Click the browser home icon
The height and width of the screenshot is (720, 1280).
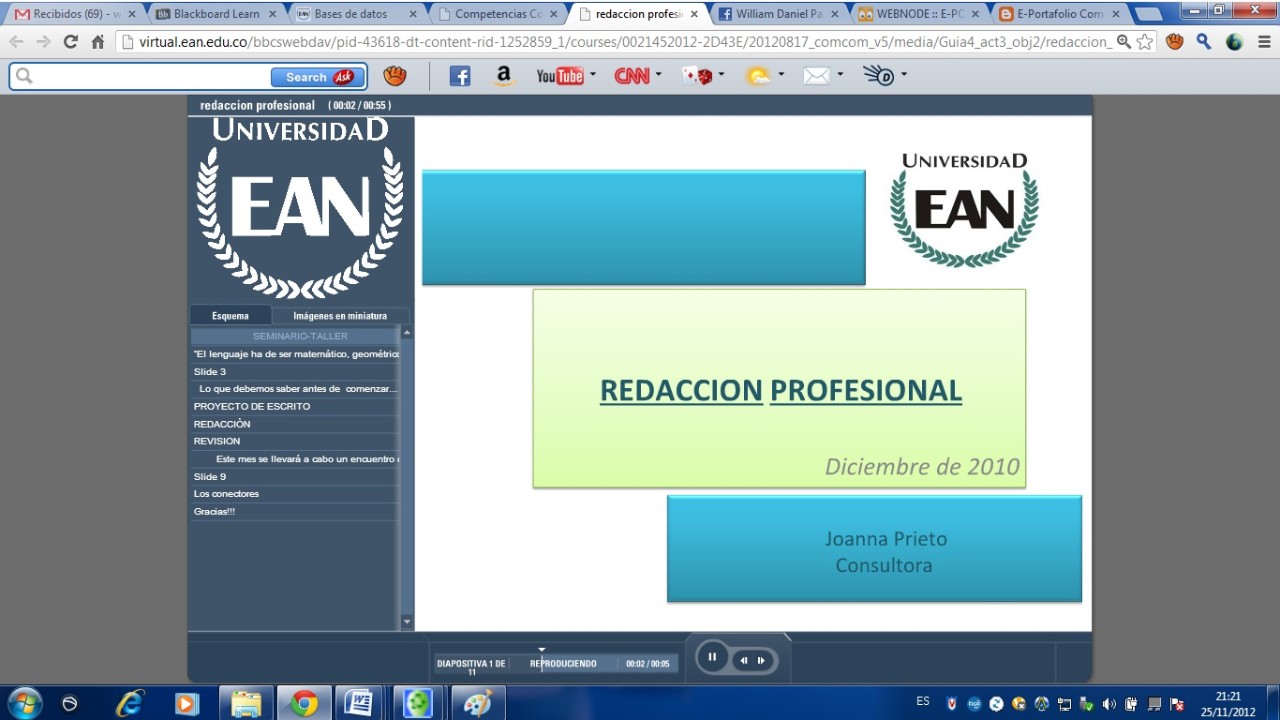tap(98, 42)
